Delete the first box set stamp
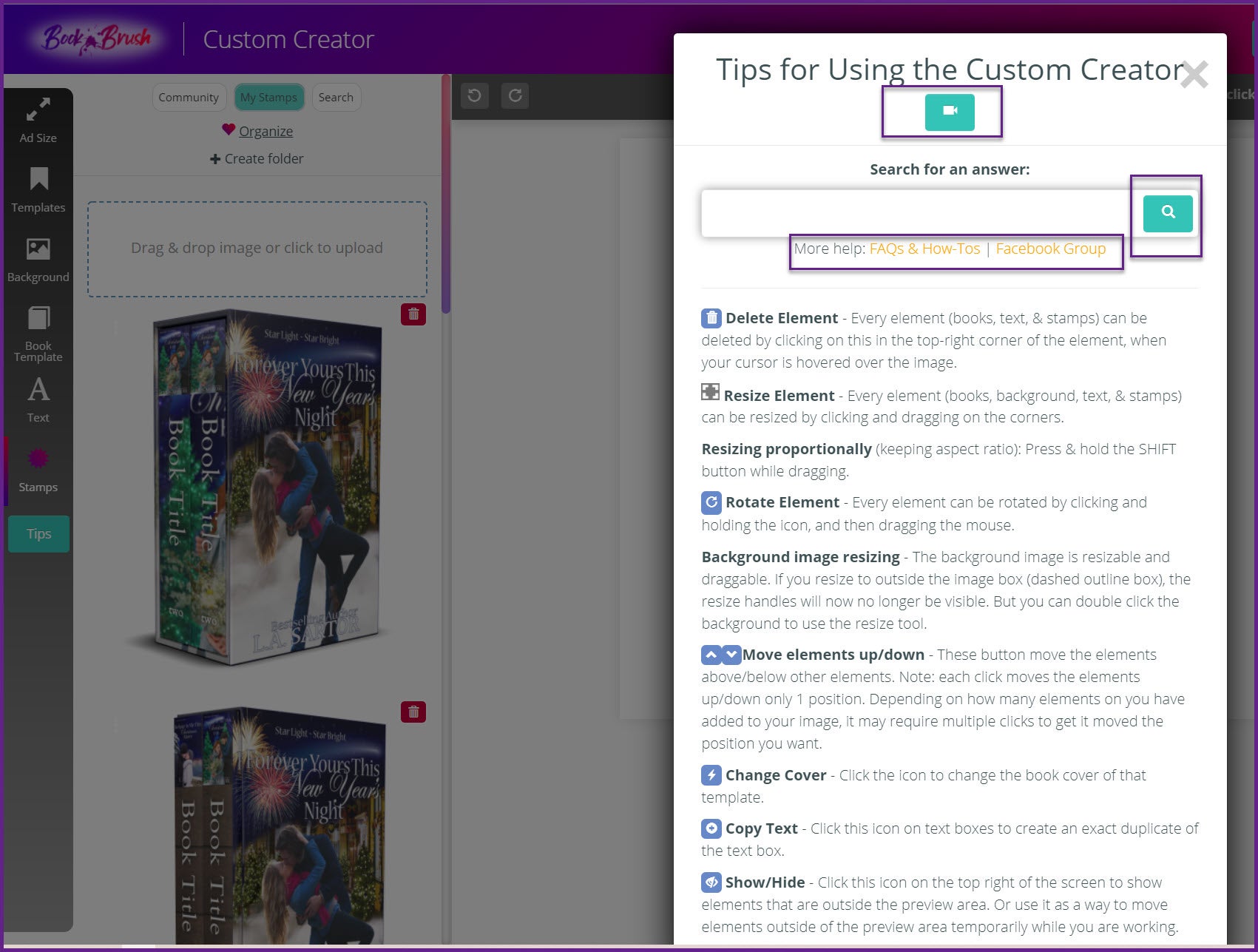This screenshot has height=952, width=1258. [x=413, y=314]
